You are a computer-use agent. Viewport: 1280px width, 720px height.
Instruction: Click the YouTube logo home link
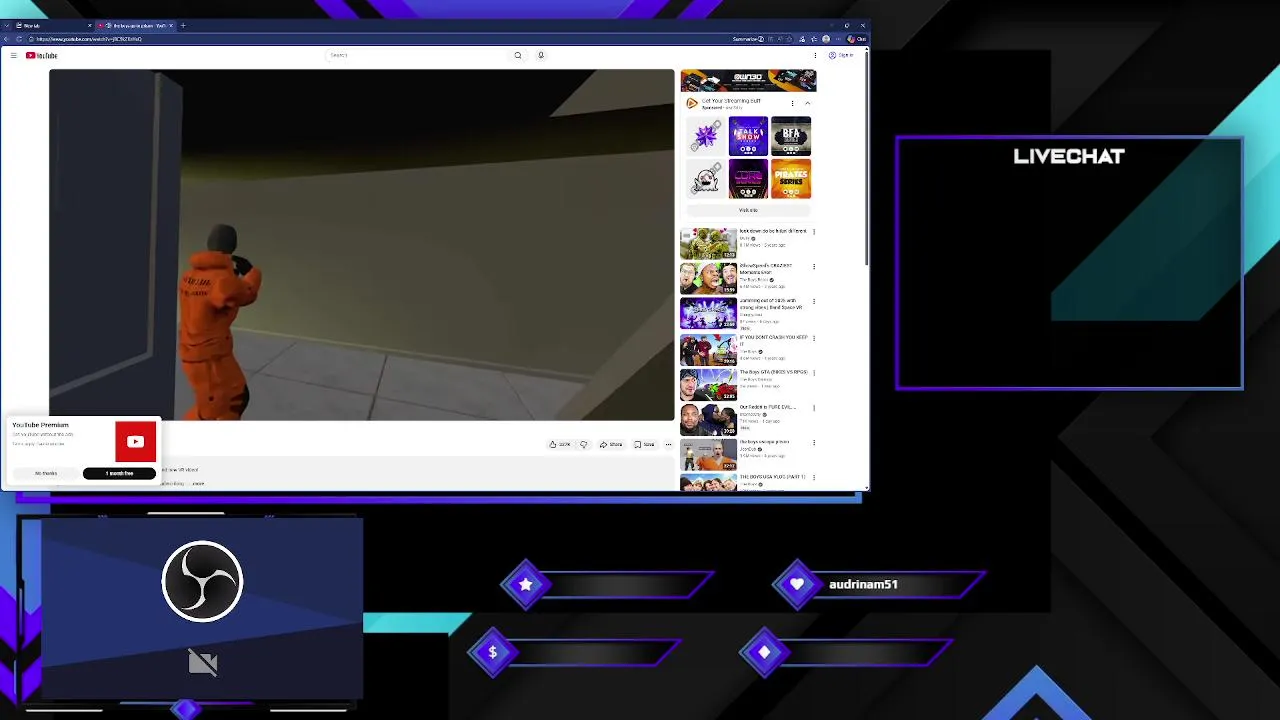click(42, 55)
